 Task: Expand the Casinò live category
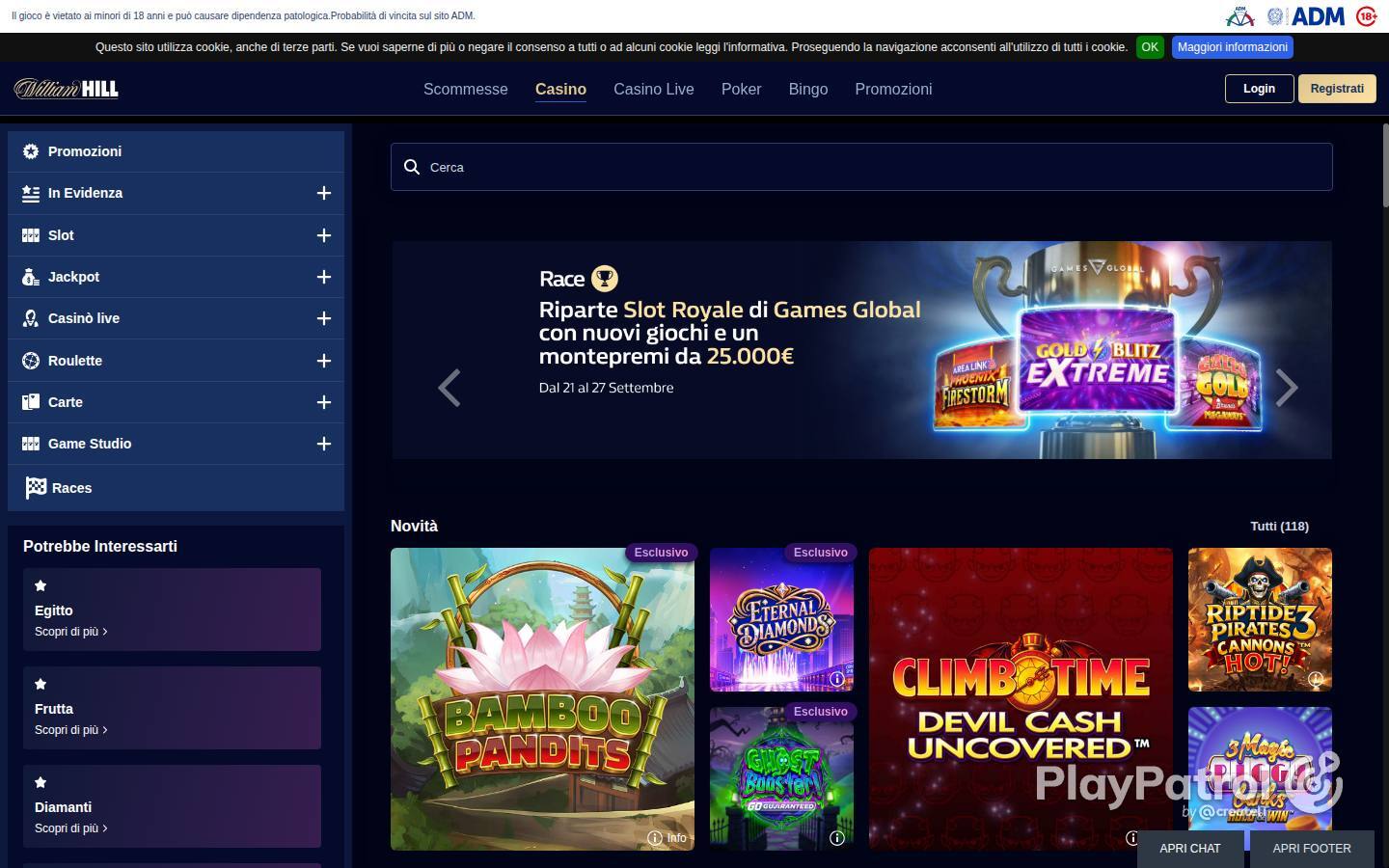(324, 318)
